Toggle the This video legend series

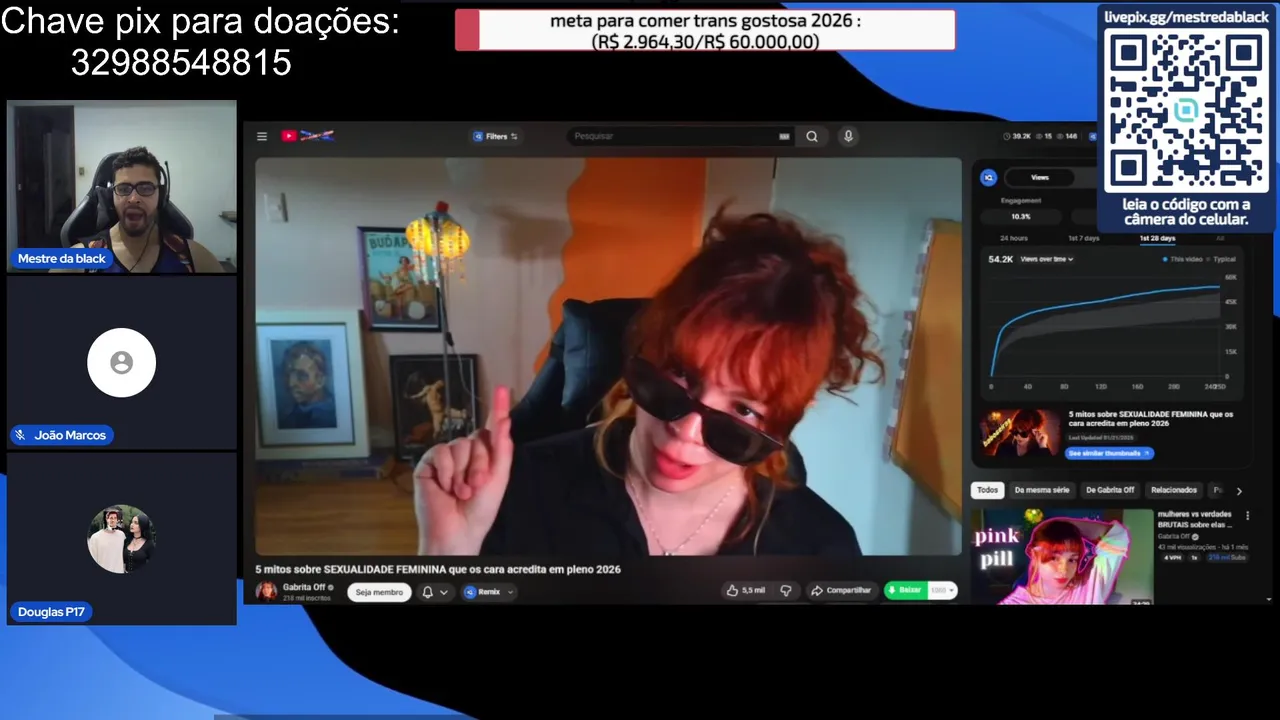pos(1184,259)
